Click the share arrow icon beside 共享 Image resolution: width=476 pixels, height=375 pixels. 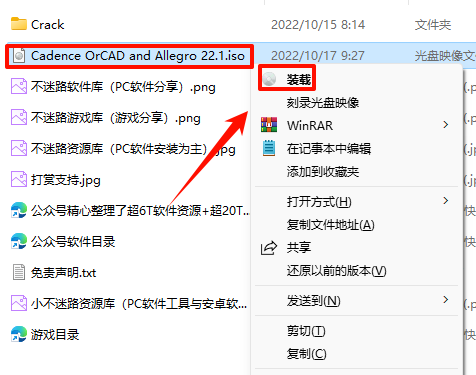[x=269, y=248]
